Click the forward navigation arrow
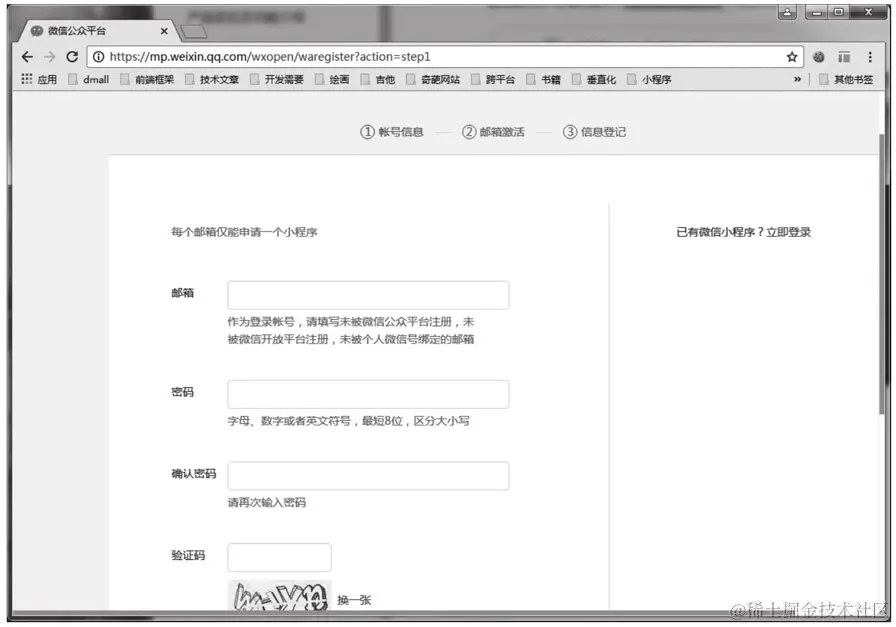 coord(49,57)
